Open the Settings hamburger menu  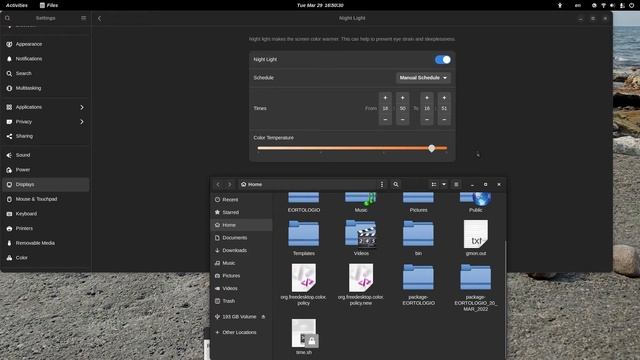(83, 18)
